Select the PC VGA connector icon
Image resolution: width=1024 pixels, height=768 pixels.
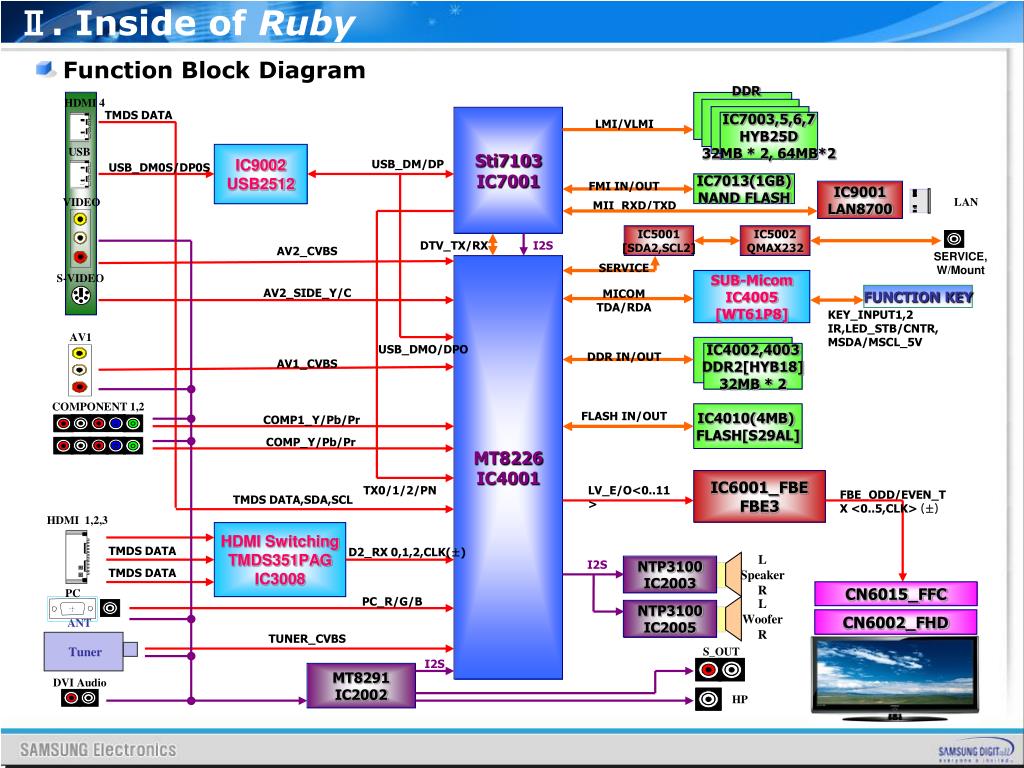tap(72, 609)
